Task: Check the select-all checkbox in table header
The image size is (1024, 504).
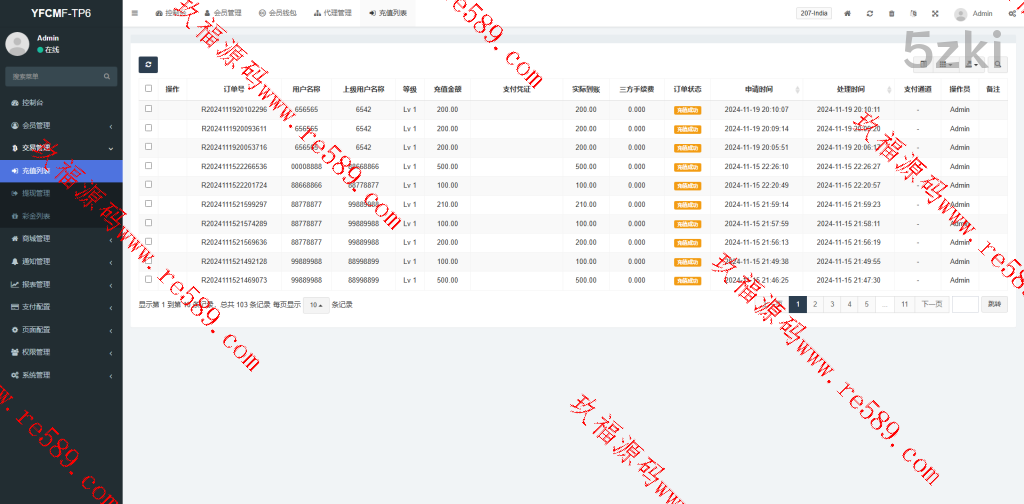Action: 149,89
